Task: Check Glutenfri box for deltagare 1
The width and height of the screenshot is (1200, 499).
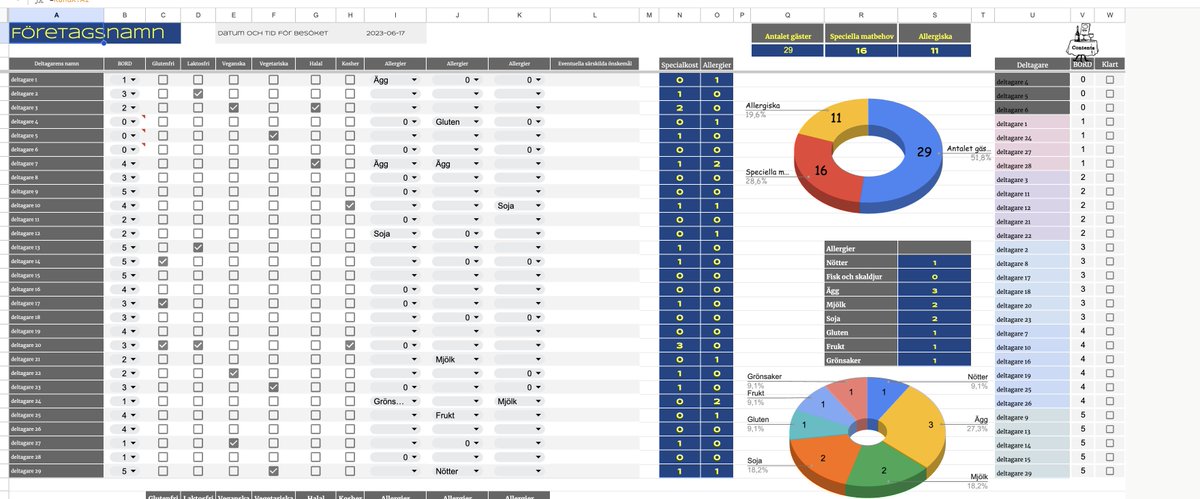Action: (163, 79)
